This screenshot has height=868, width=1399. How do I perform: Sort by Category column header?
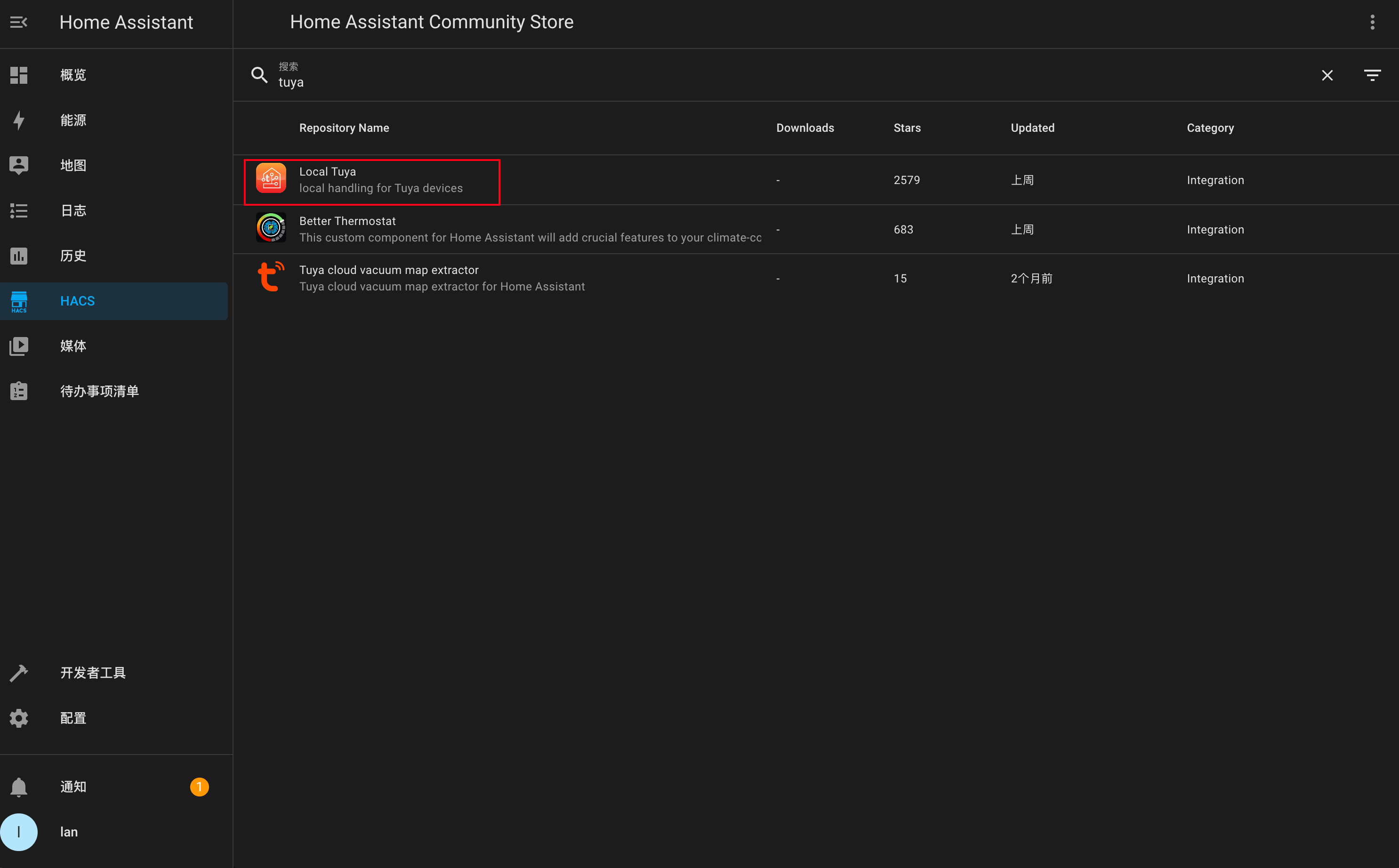tap(1210, 128)
